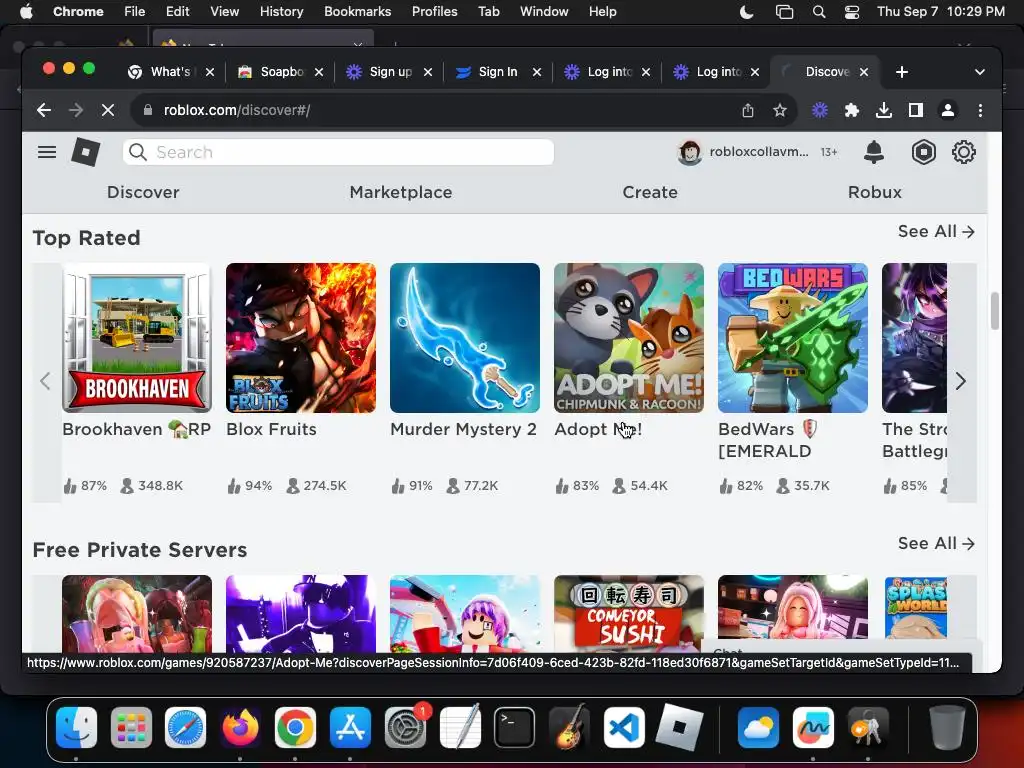Screen dimensions: 1024x768
Task: Open the Profiles menu in menu bar
Action: (434, 12)
